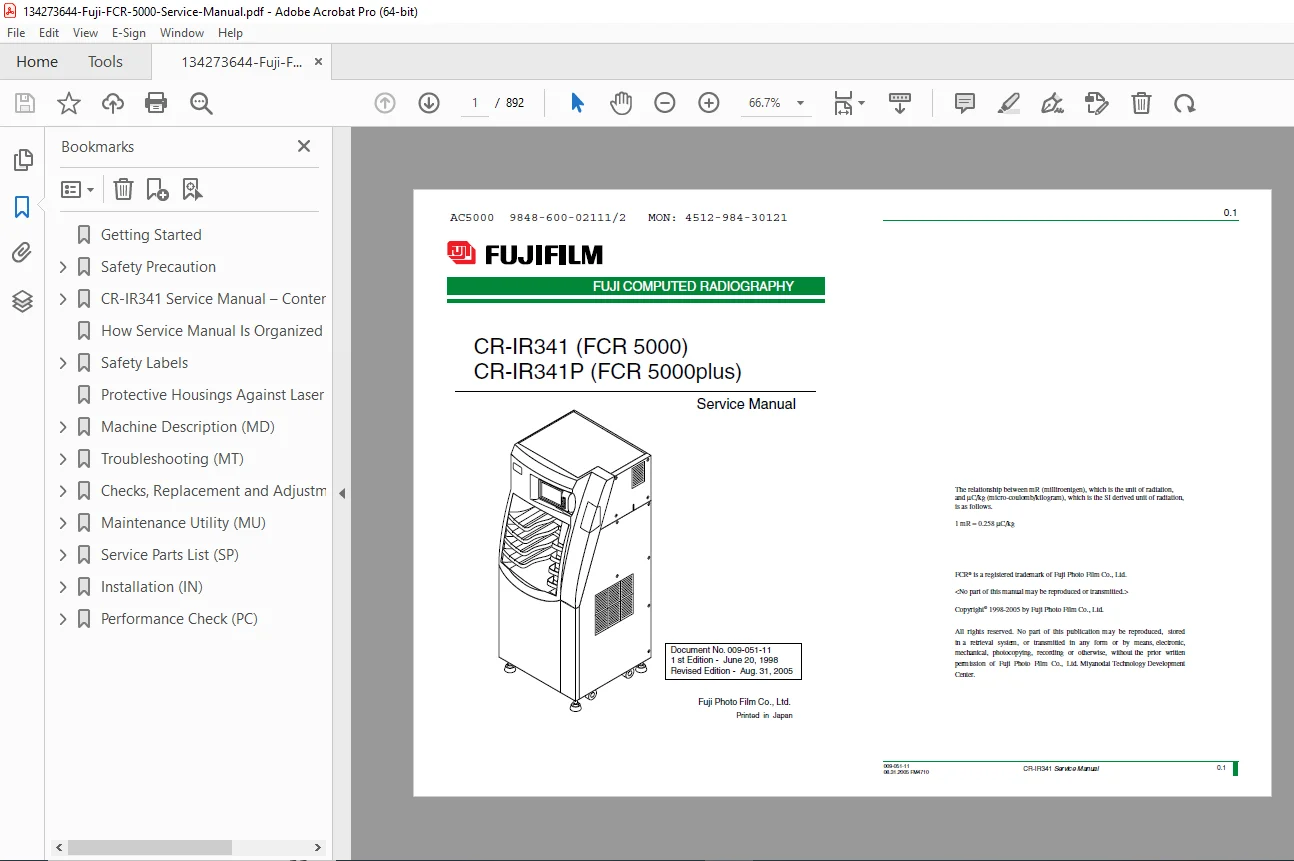Click the upload to cloud icon
This screenshot has height=861, width=1294.
pos(113,103)
